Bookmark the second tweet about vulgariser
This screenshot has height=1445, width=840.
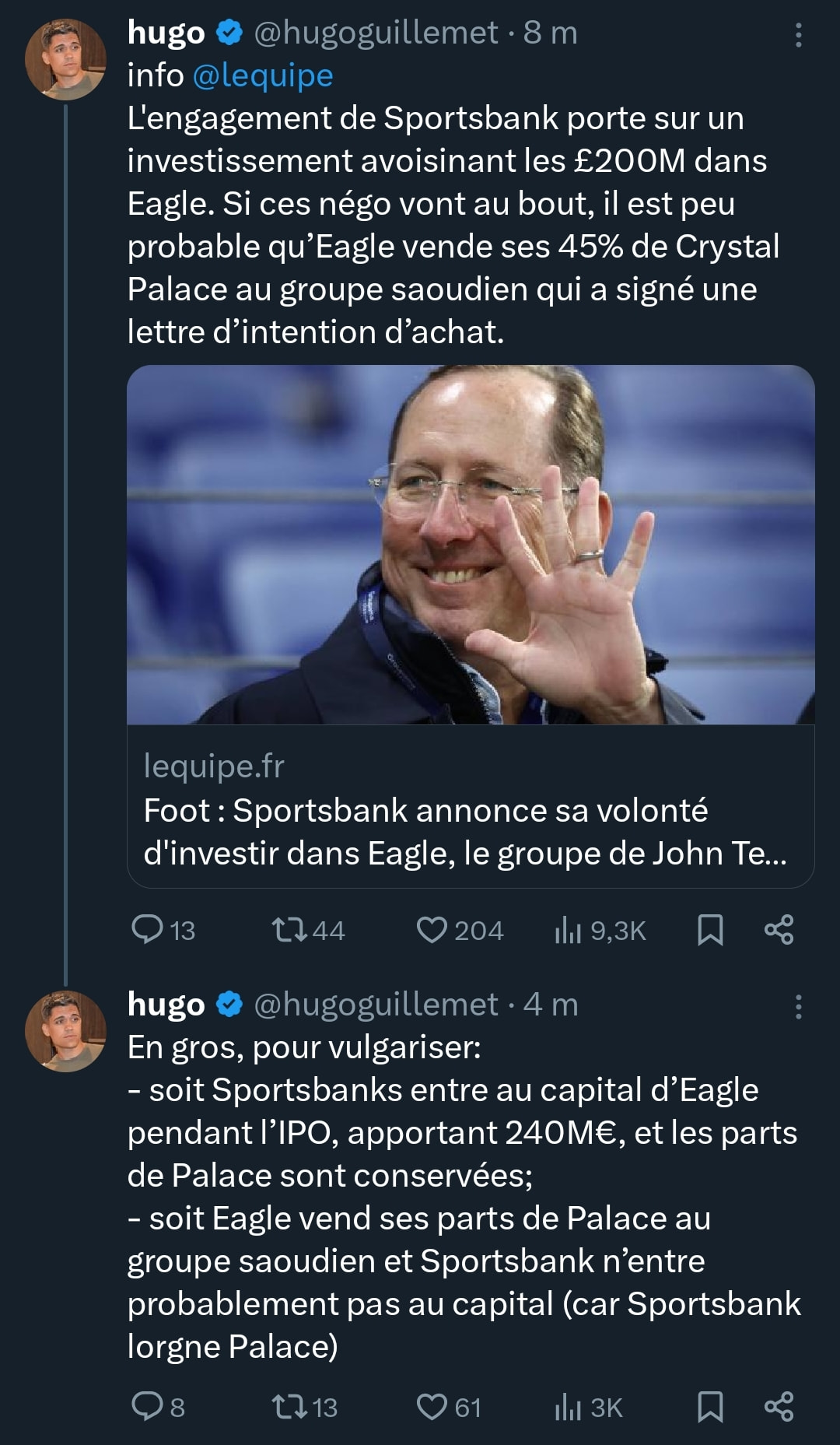pyautogui.click(x=710, y=1407)
